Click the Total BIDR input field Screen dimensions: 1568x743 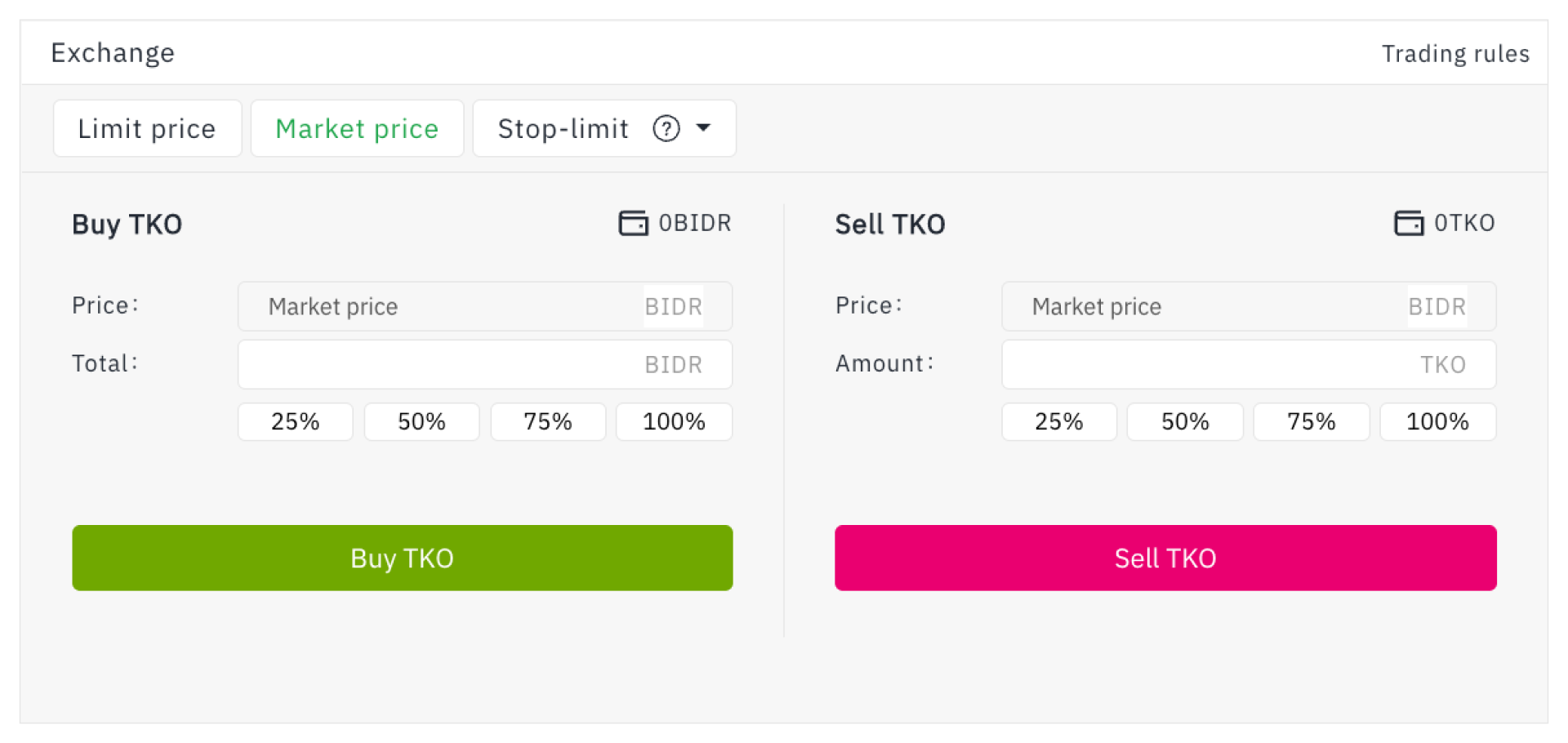coord(441,364)
